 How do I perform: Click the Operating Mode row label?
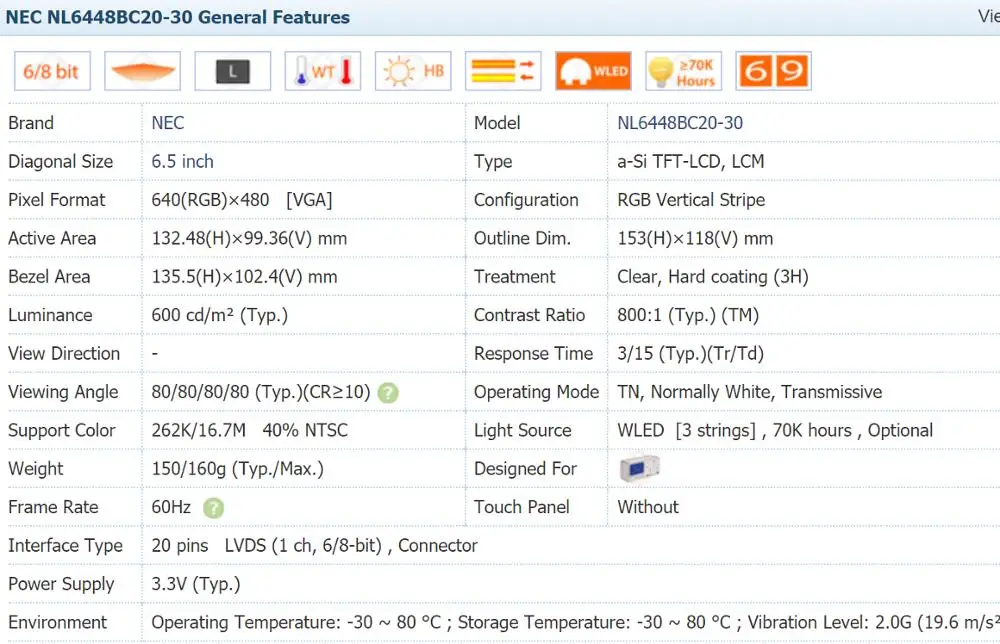(x=536, y=392)
